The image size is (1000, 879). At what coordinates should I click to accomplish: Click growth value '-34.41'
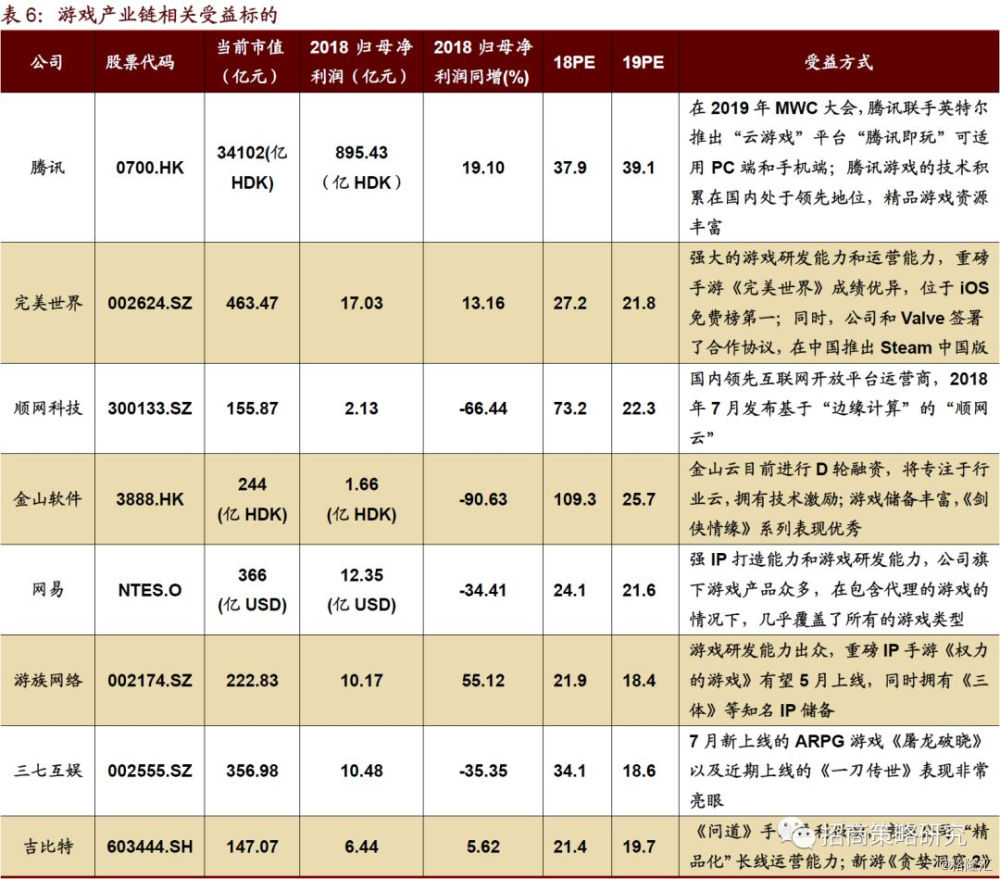pos(483,590)
